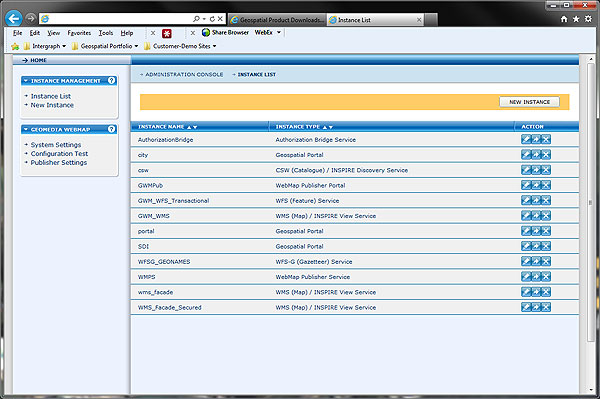The width and height of the screenshot is (600, 399).
Task: Open the Tools menu
Action: pos(106,33)
